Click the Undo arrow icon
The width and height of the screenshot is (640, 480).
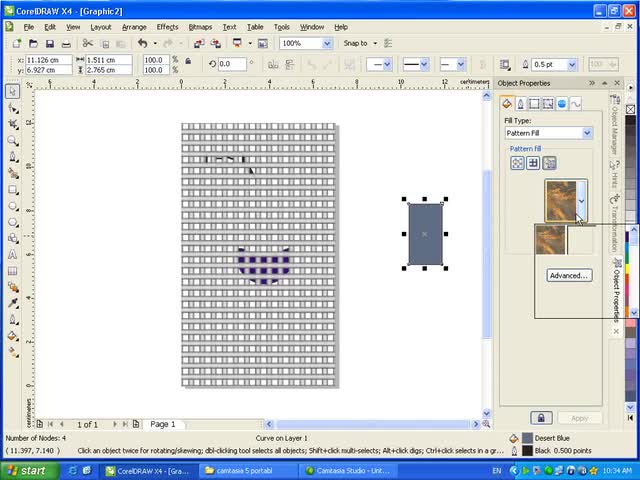tap(142, 44)
